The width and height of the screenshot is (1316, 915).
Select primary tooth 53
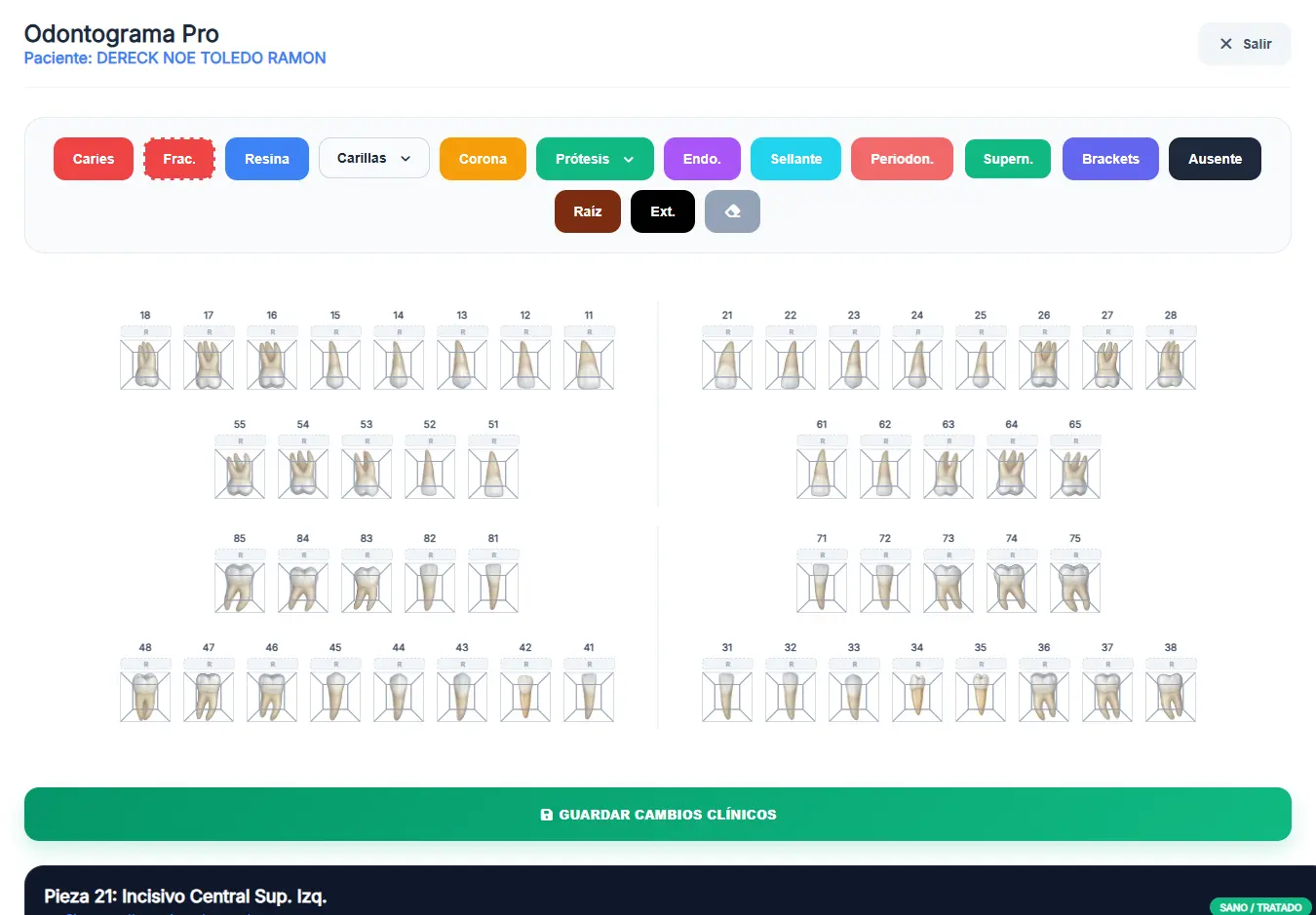point(367,474)
